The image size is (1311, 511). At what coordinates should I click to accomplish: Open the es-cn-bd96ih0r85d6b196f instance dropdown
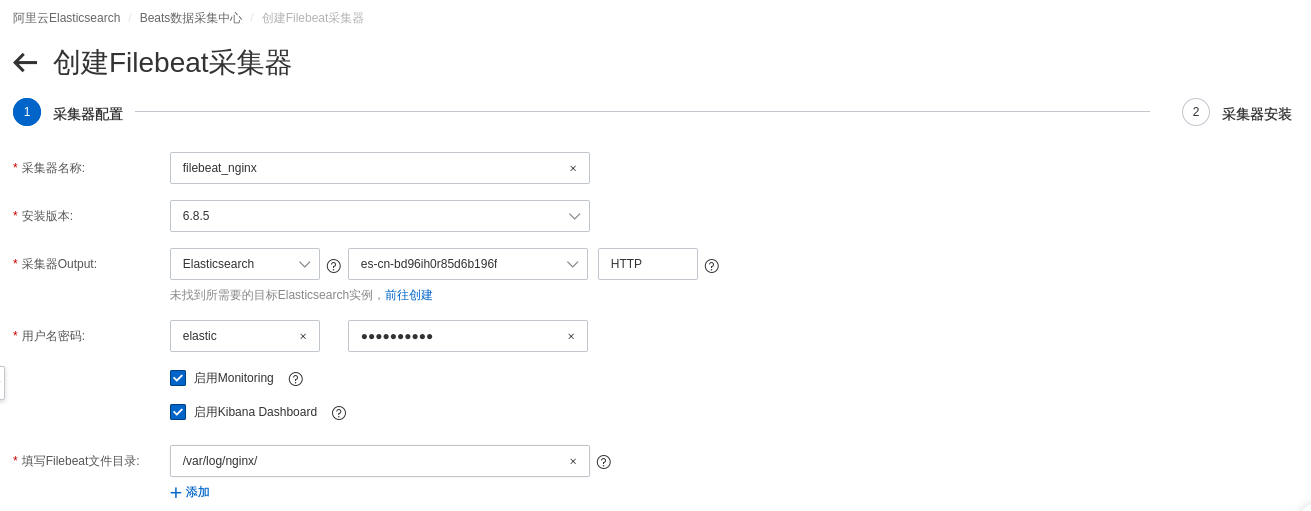pos(468,264)
